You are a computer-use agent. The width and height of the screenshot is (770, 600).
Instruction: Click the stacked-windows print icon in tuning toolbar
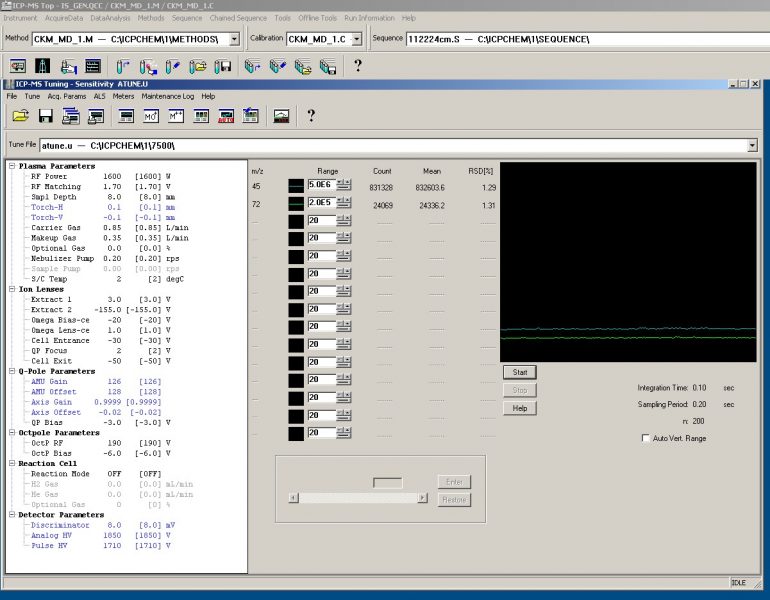(x=71, y=116)
